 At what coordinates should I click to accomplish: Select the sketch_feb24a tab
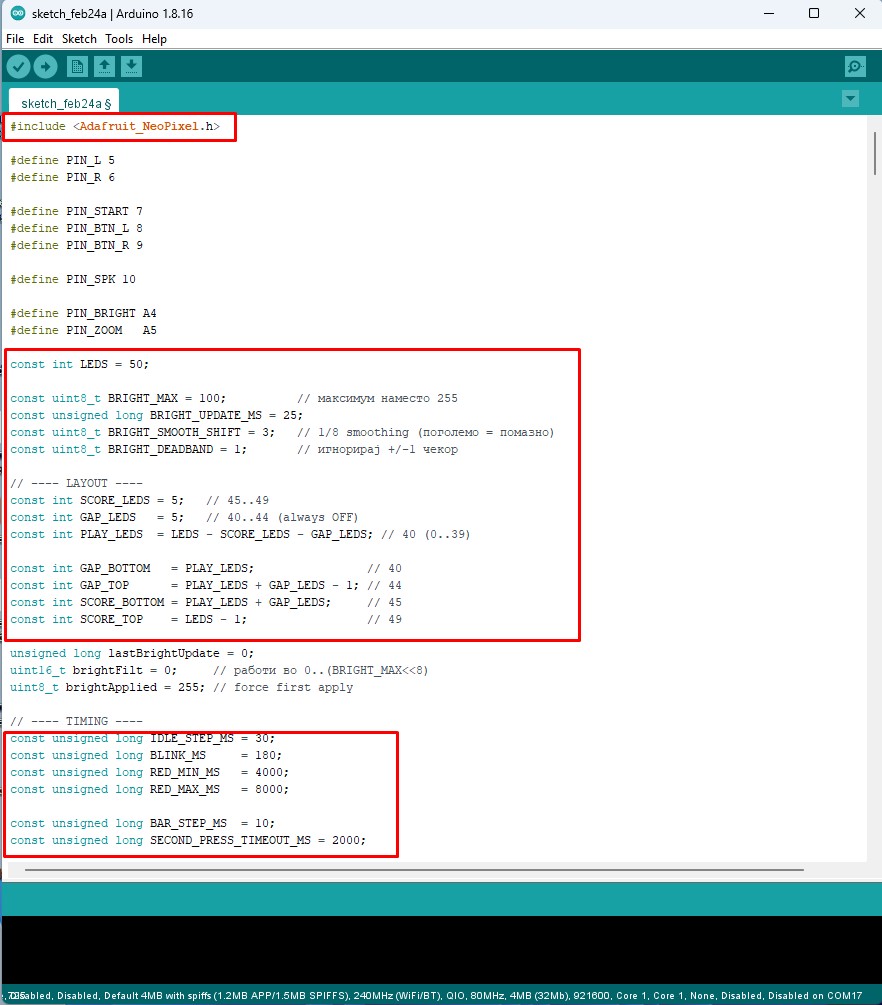tap(65, 103)
